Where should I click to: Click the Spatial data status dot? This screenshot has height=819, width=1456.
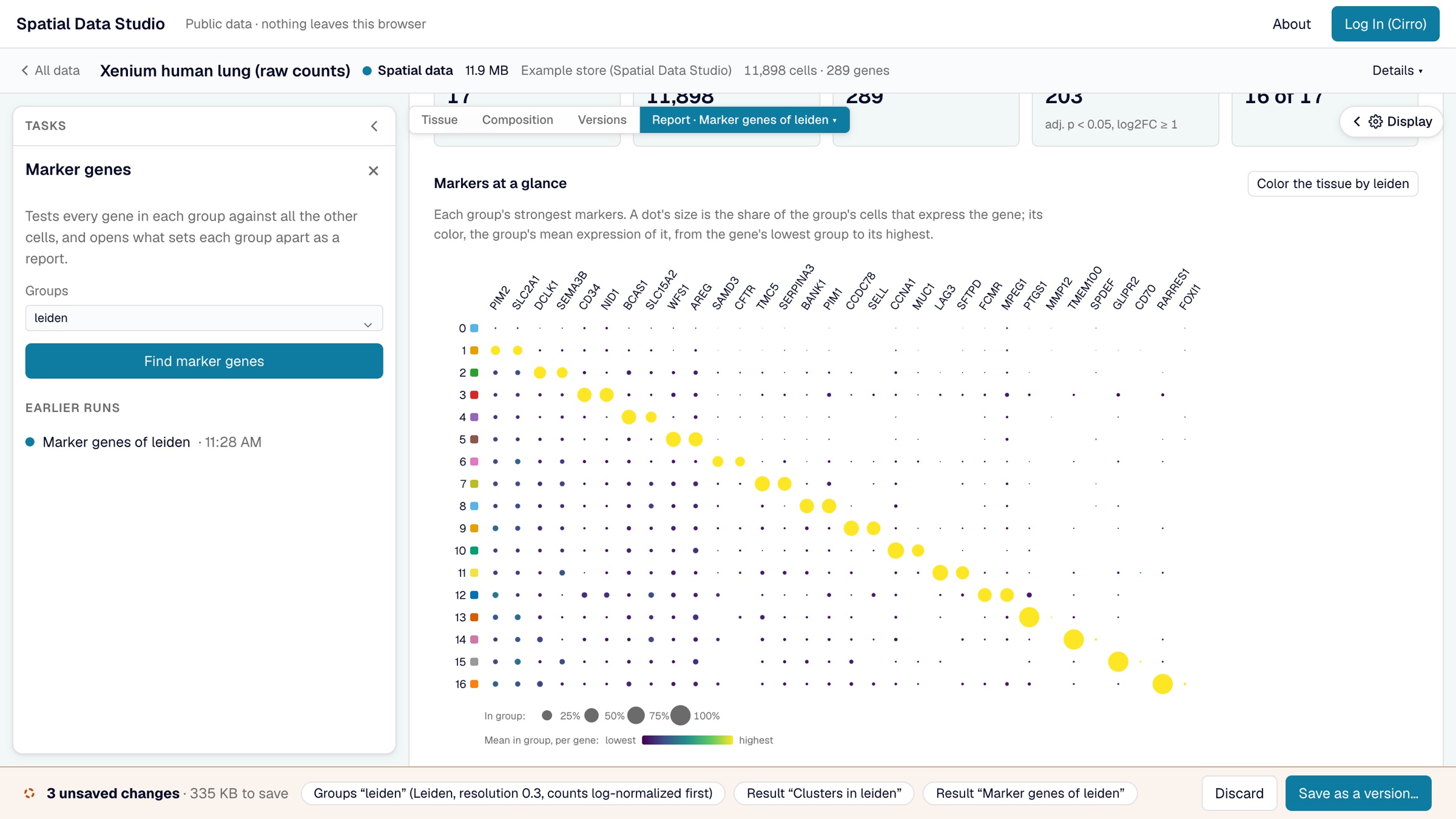click(x=366, y=70)
